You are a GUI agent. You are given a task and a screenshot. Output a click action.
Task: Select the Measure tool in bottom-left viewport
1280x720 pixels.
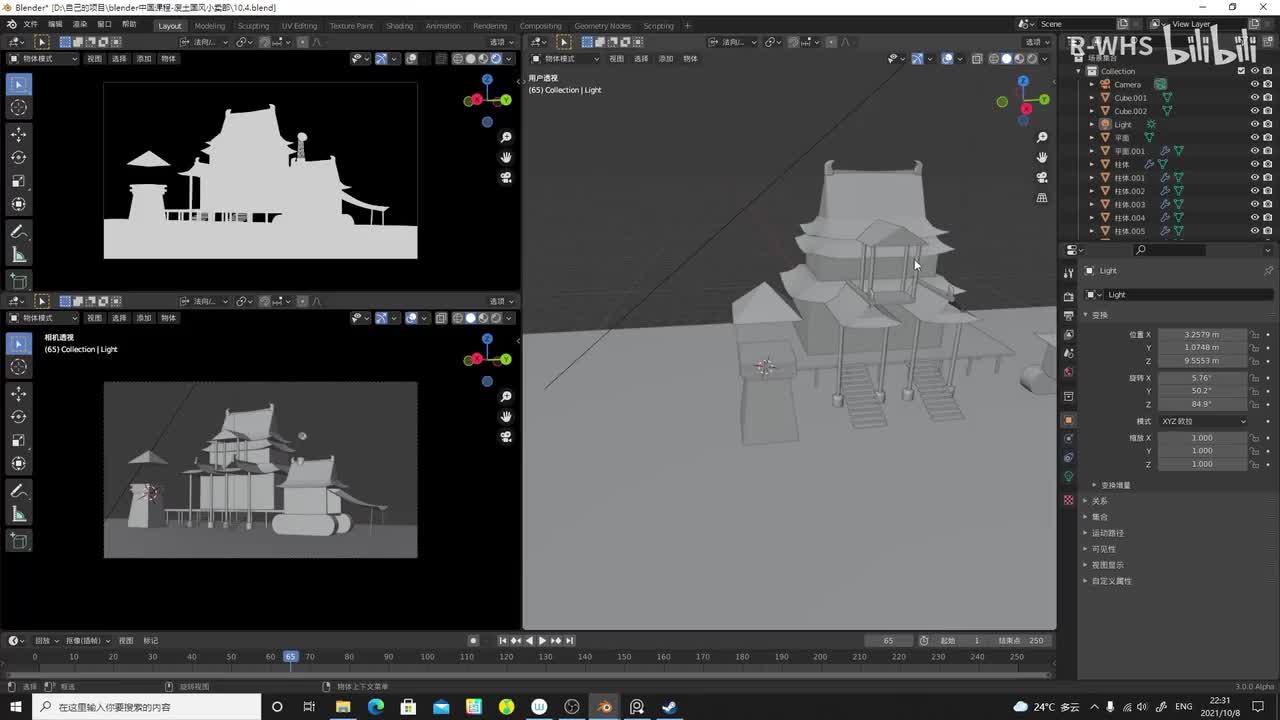pos(18,514)
